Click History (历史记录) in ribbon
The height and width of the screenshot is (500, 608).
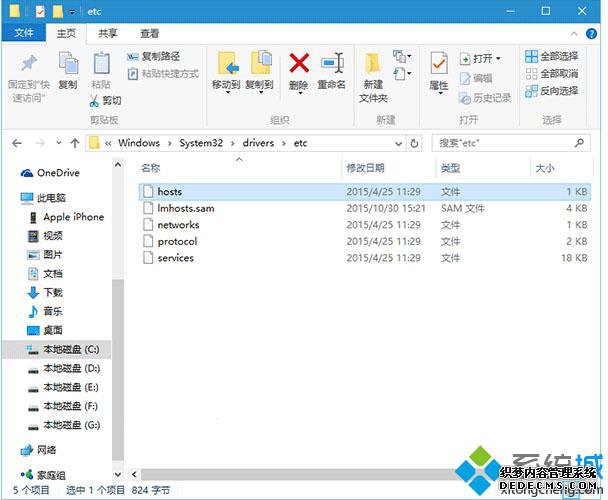[485, 98]
